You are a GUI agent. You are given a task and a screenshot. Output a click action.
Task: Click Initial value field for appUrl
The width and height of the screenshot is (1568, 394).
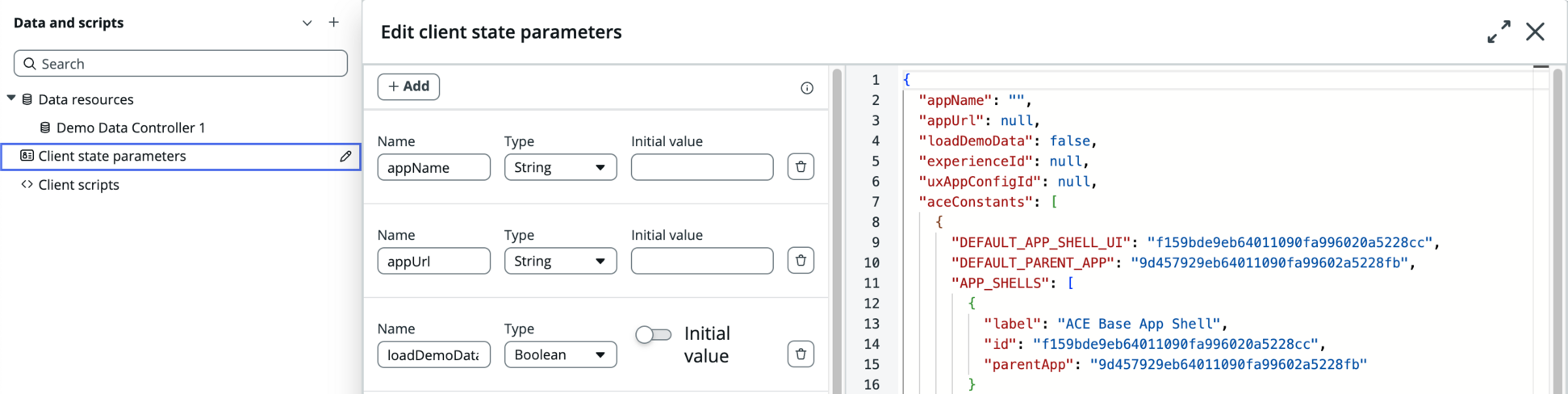click(x=702, y=261)
